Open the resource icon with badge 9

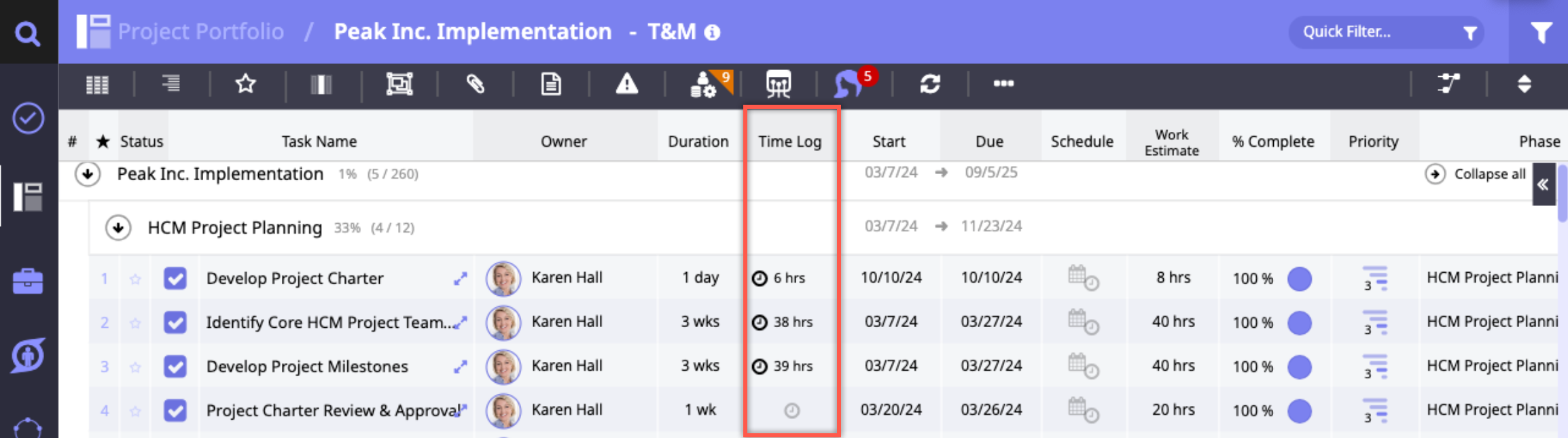(x=705, y=85)
